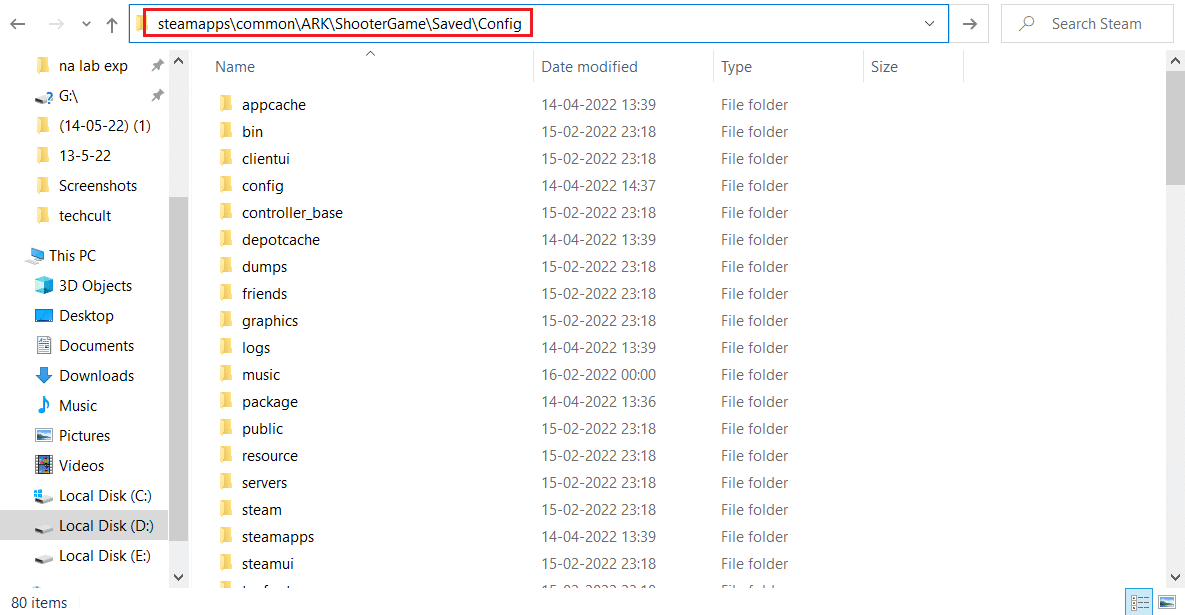Go up one folder level

112,24
